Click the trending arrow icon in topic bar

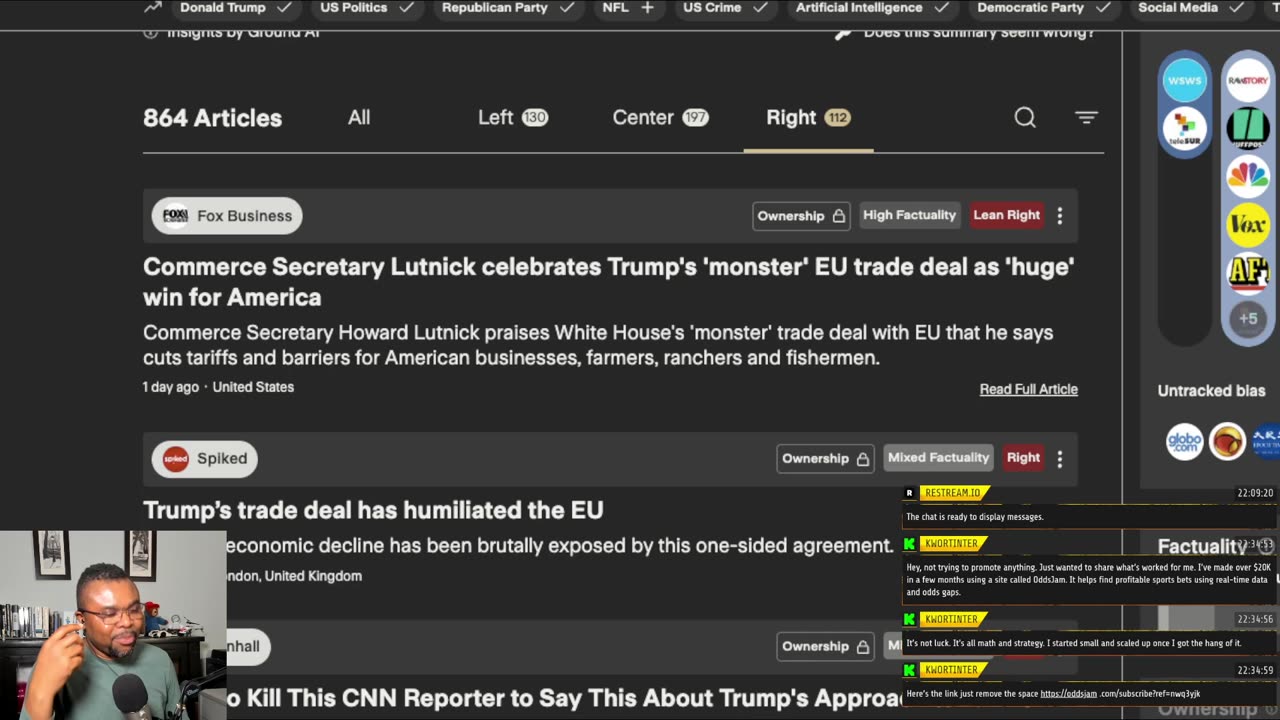(x=152, y=7)
